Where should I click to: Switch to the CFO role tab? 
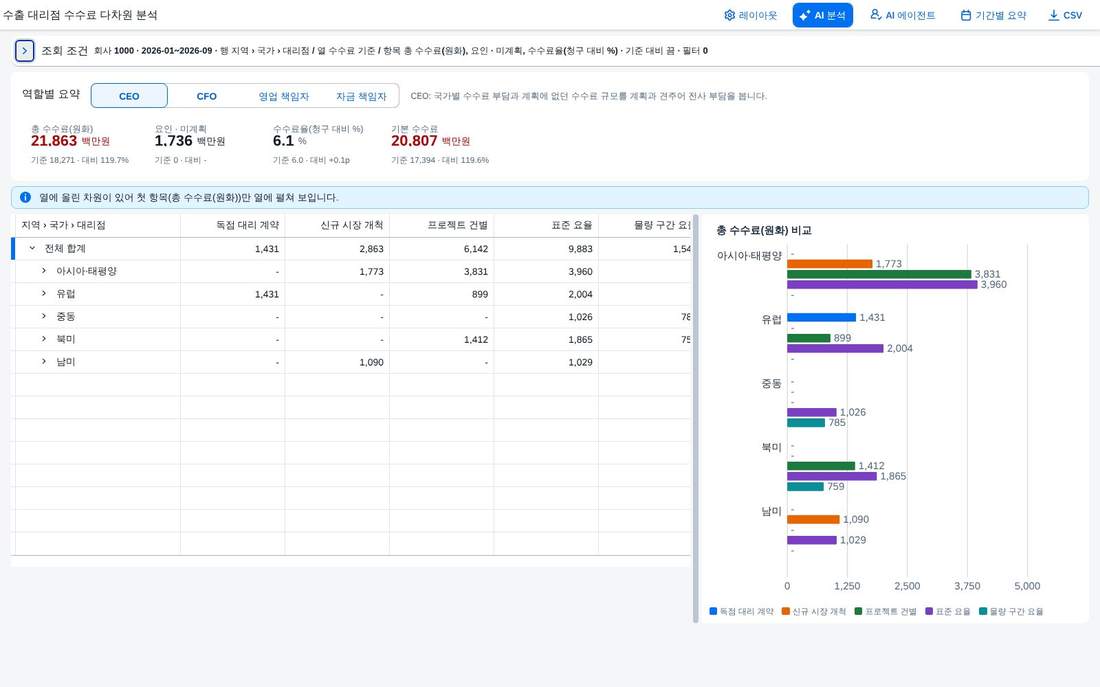(x=206, y=96)
